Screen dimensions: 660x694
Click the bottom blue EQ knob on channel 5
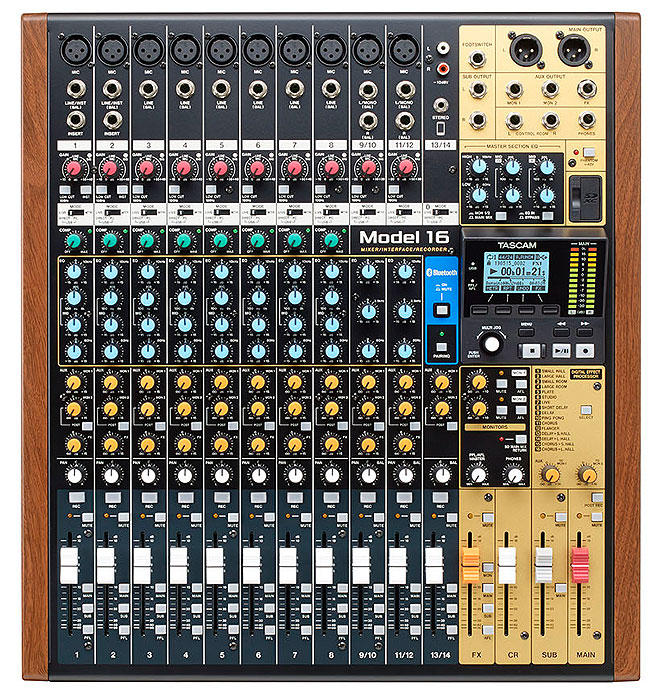[221, 351]
